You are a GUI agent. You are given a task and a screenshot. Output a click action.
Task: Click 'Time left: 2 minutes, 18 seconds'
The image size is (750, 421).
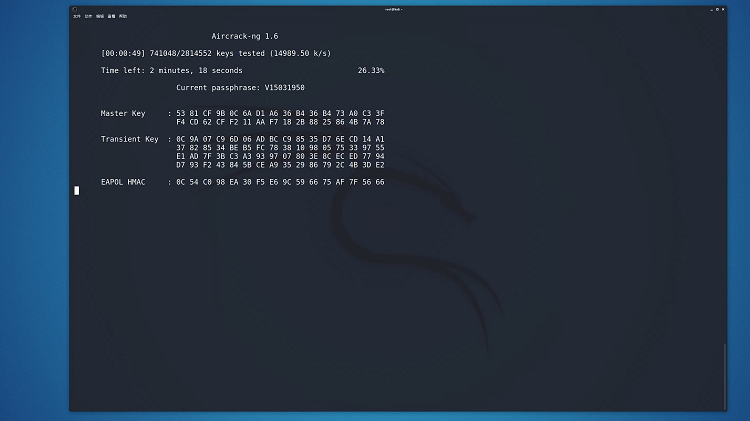172,71
